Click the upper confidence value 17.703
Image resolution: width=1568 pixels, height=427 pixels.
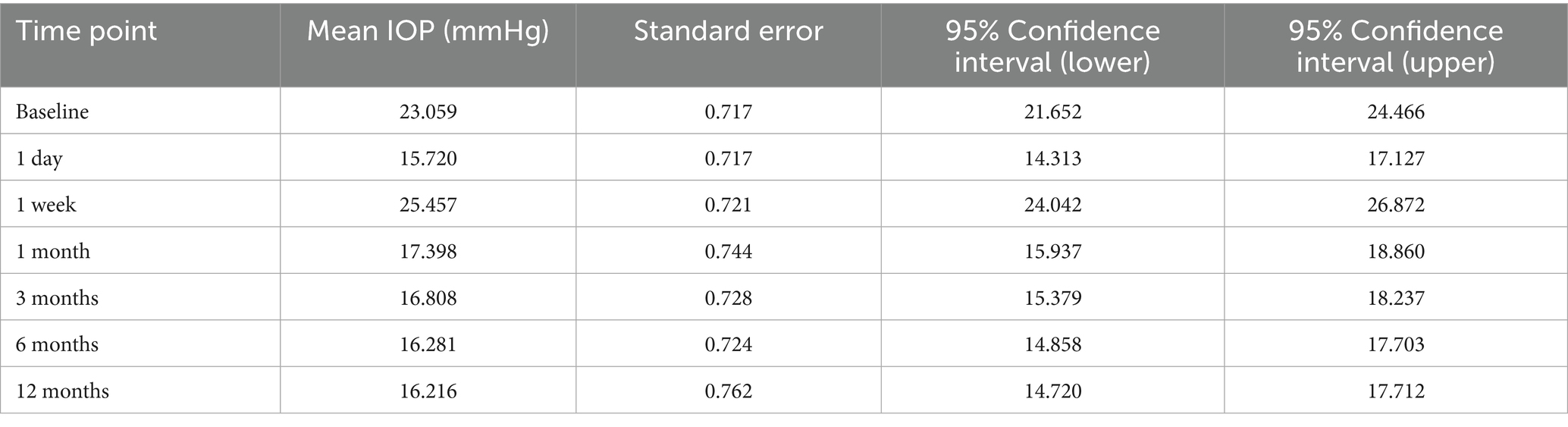tap(1395, 344)
